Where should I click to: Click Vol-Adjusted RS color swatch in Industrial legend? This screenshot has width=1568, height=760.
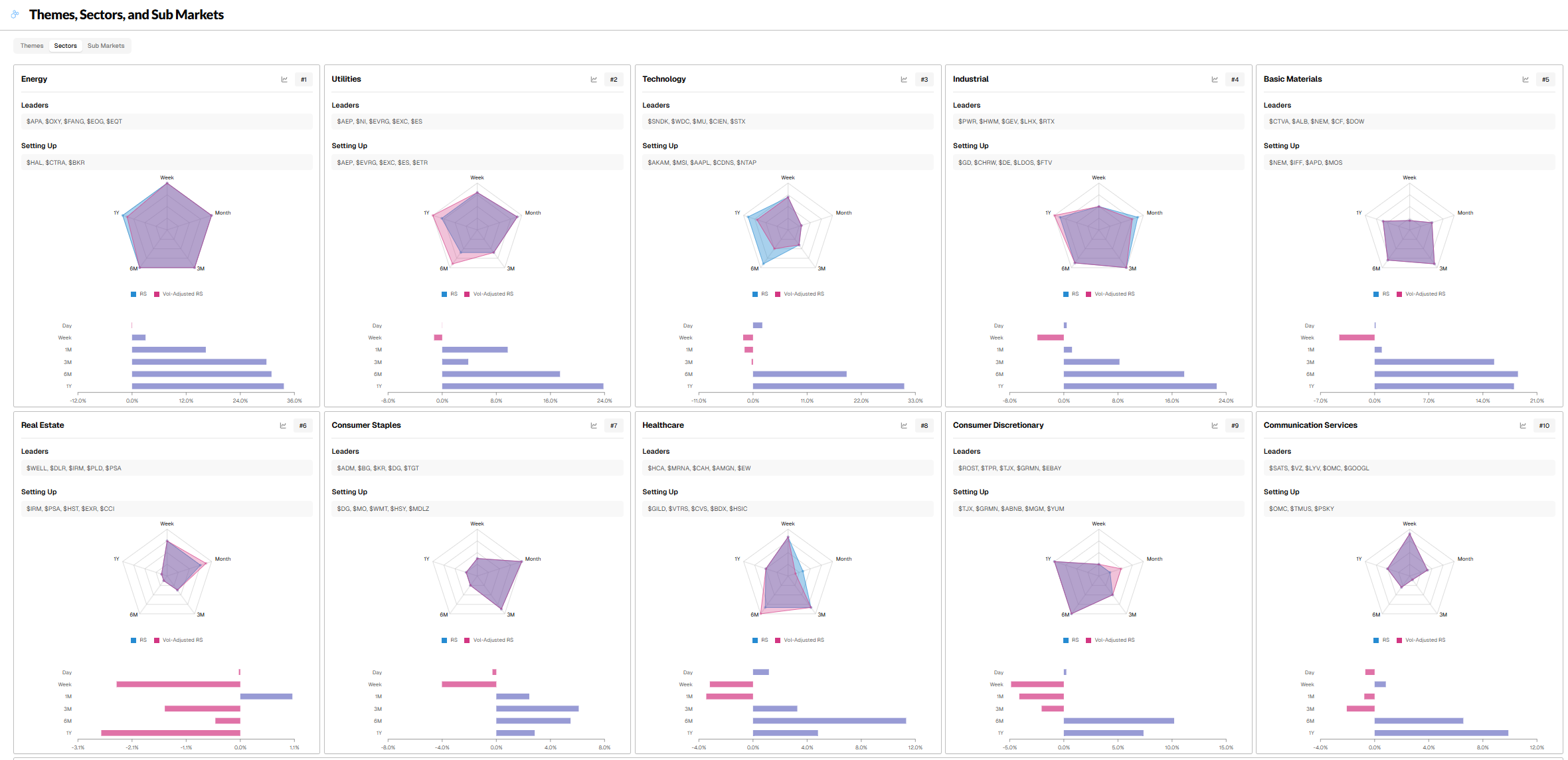[1089, 294]
